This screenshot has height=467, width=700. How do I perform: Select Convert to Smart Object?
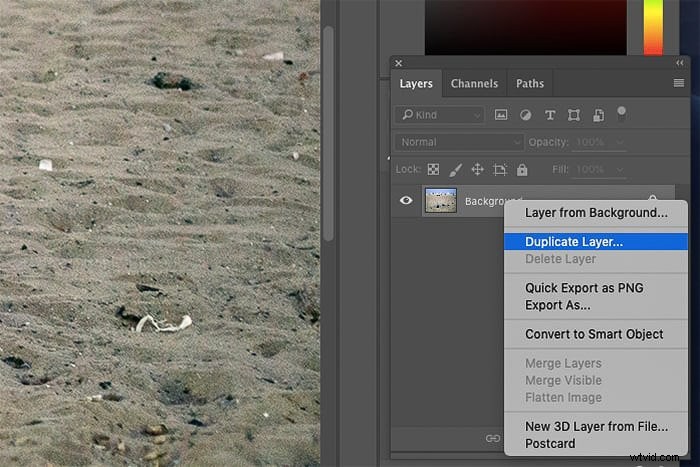pyautogui.click(x=594, y=334)
